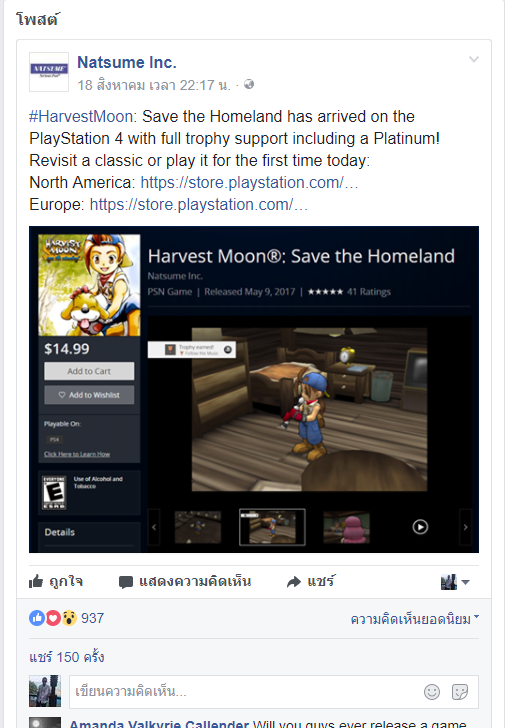View the 937 reactions list
This screenshot has width=505, height=728.
pyautogui.click(x=92, y=618)
